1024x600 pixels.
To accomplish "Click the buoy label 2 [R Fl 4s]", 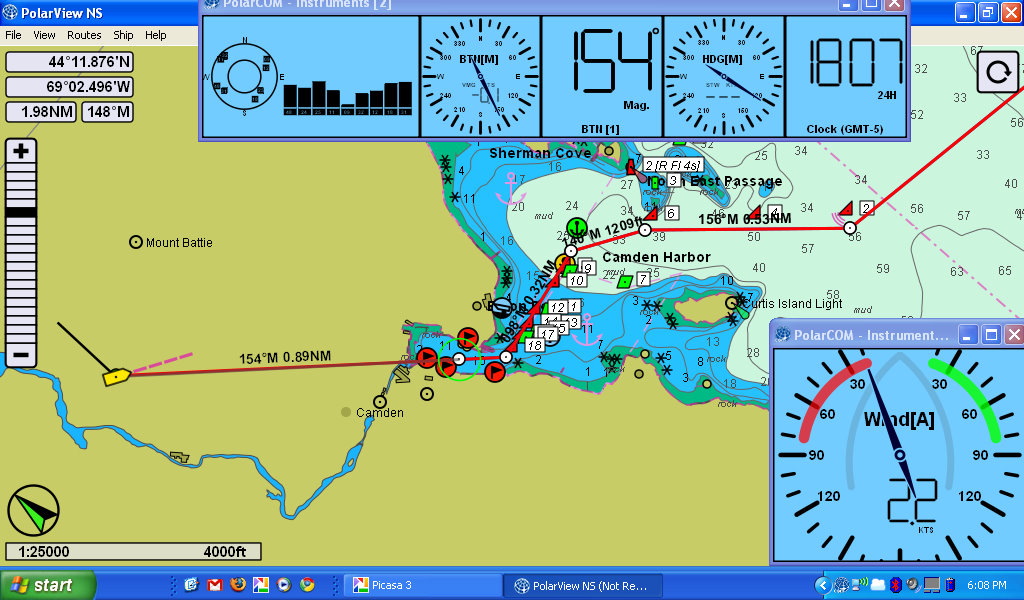I will [673, 166].
